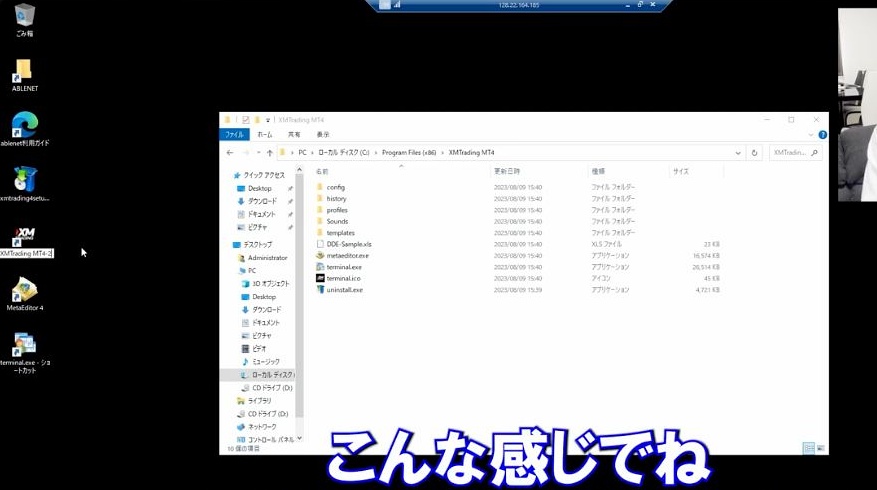Select PC node in navigation tree

point(252,271)
